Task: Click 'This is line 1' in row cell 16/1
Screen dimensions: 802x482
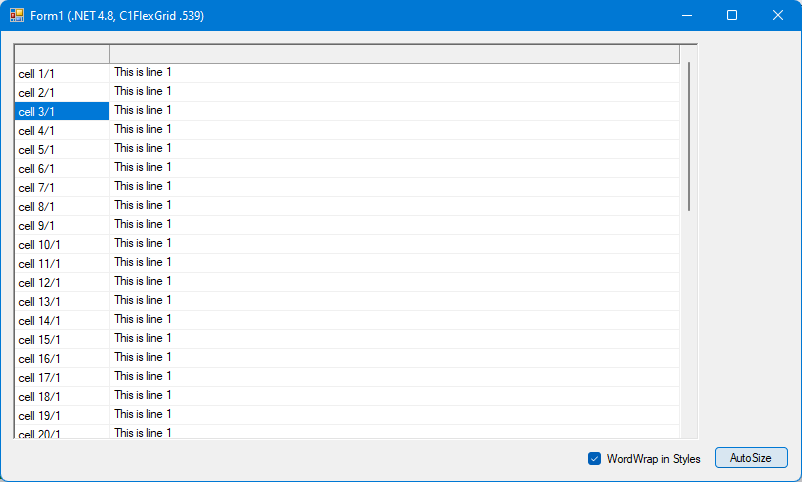Action: 143,357
